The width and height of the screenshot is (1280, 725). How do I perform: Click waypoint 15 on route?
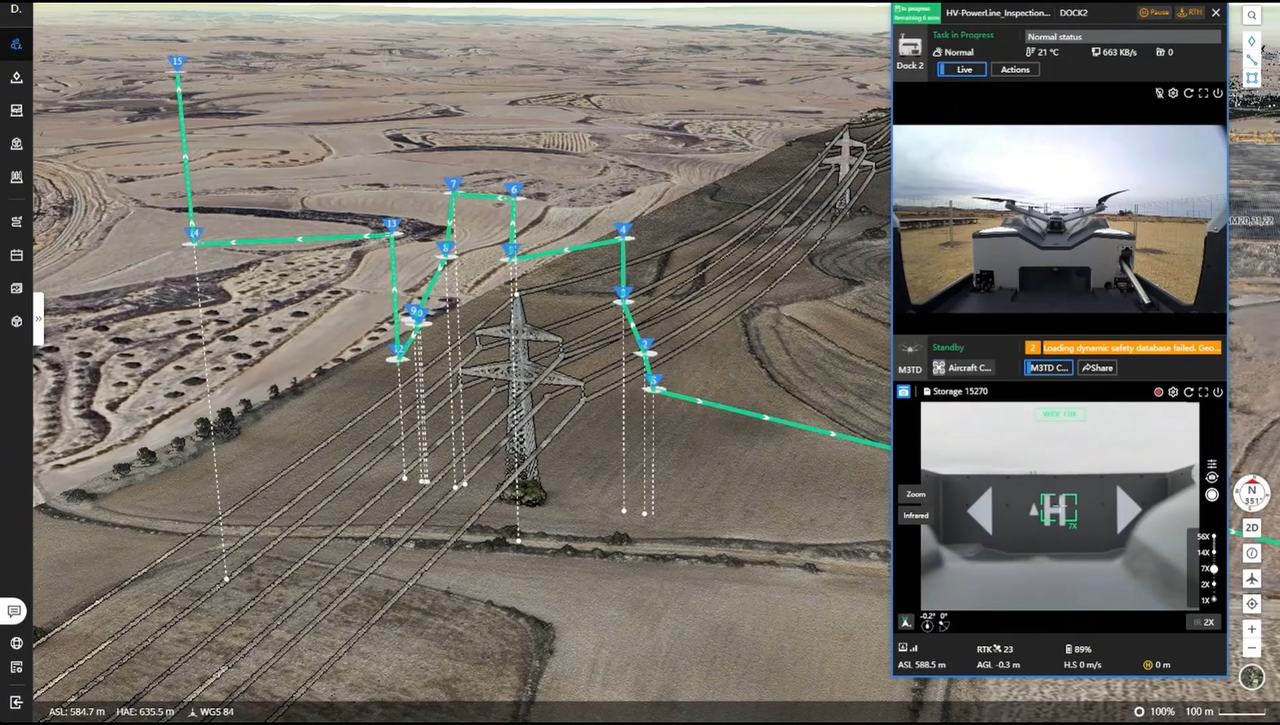177,62
